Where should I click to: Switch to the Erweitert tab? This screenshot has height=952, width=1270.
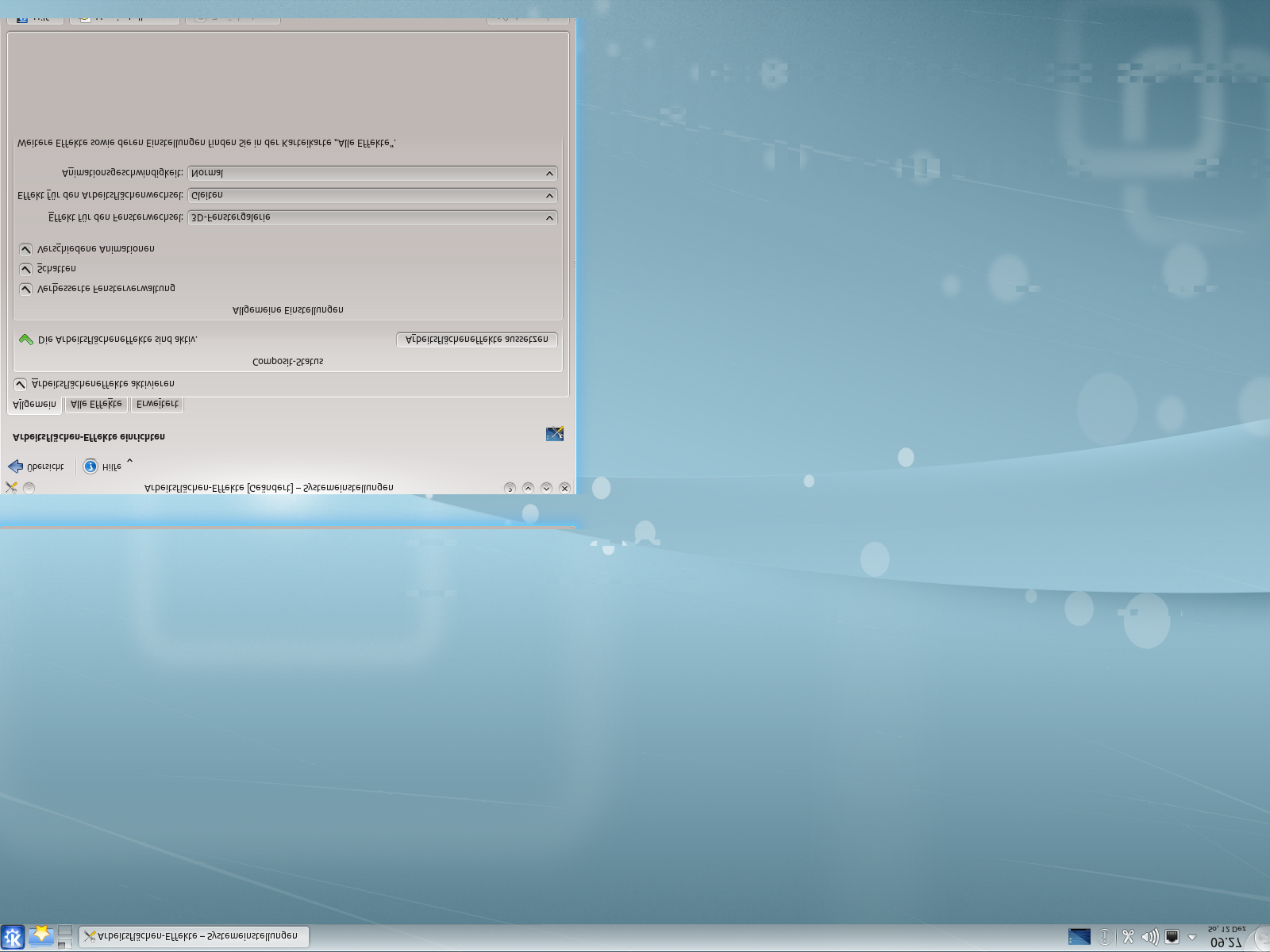(x=157, y=404)
